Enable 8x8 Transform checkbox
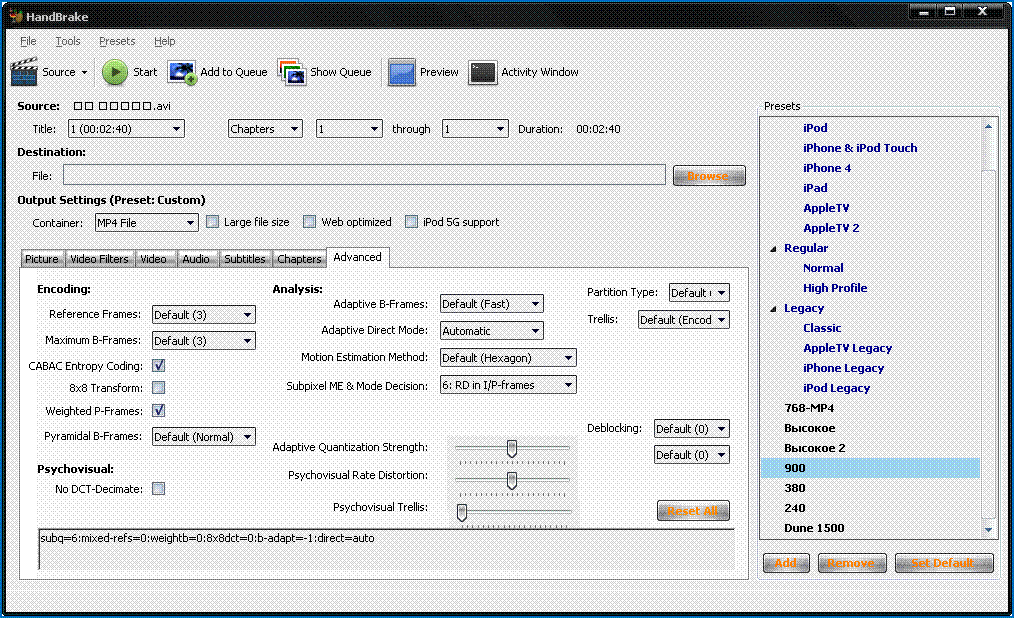The height and width of the screenshot is (618, 1014). (158, 388)
